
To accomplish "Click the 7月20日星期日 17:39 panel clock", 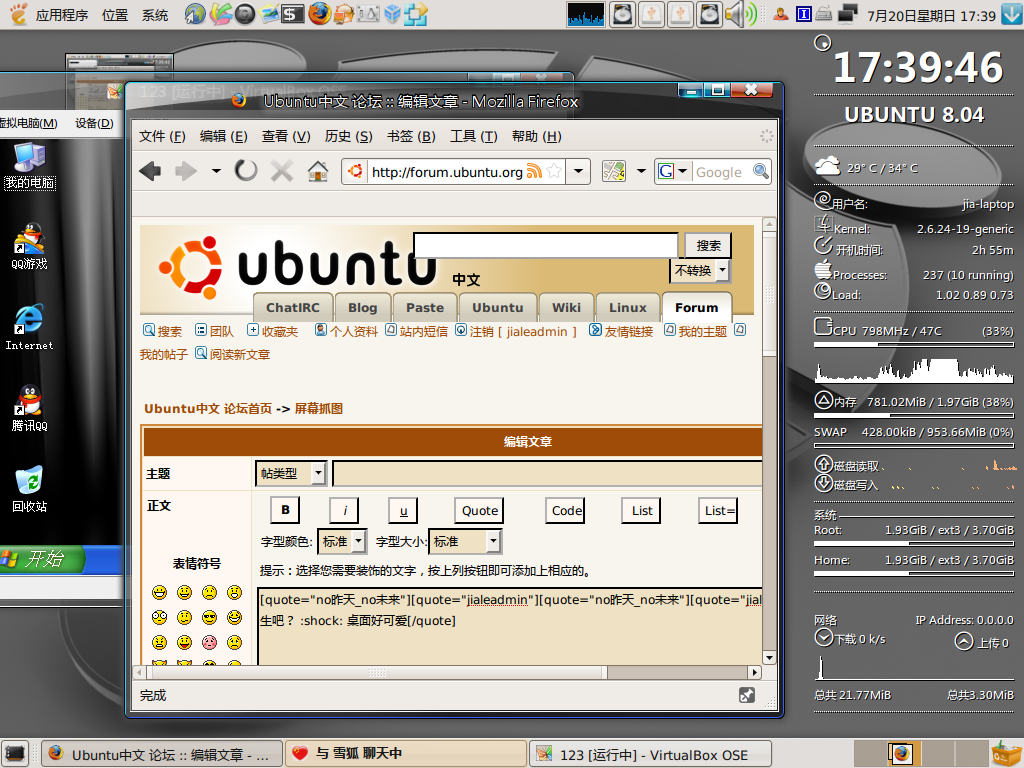I will tap(931, 15).
